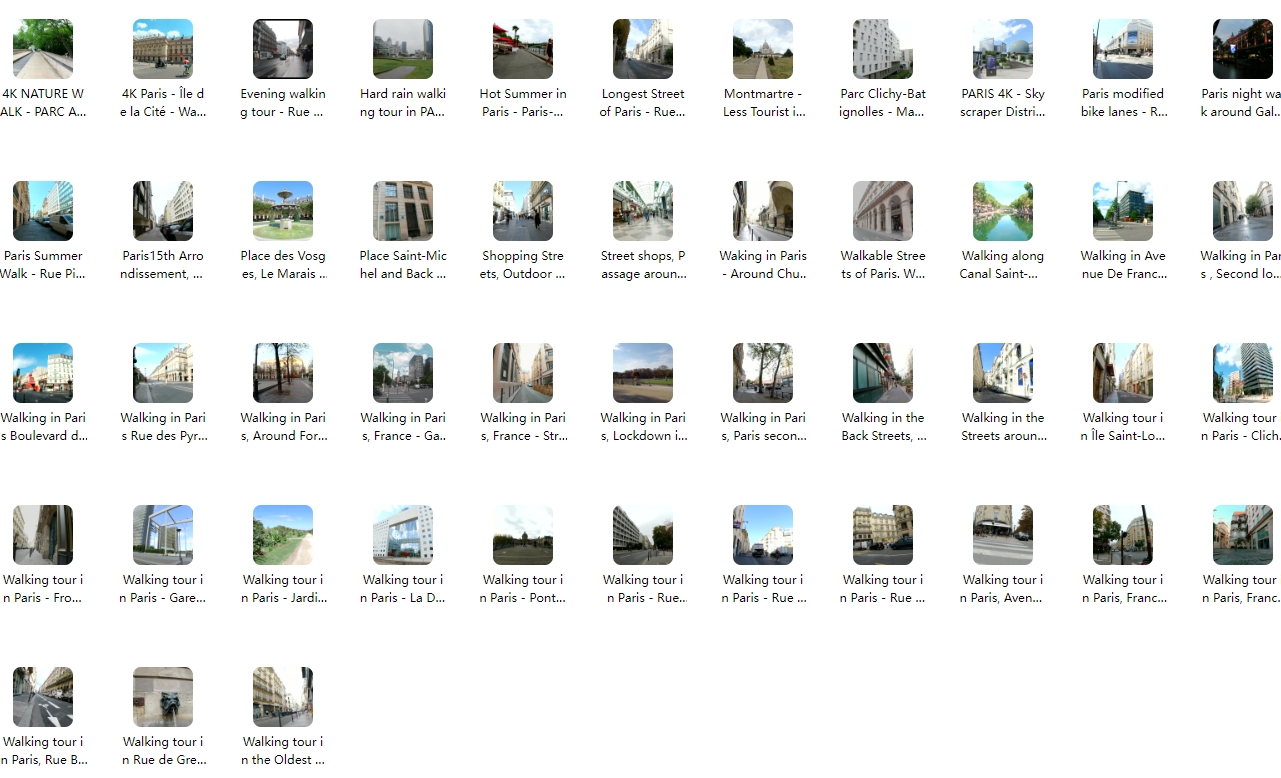
Task: Click the 'Walking in Avenue De Franc...' label
Action: coord(1123,265)
